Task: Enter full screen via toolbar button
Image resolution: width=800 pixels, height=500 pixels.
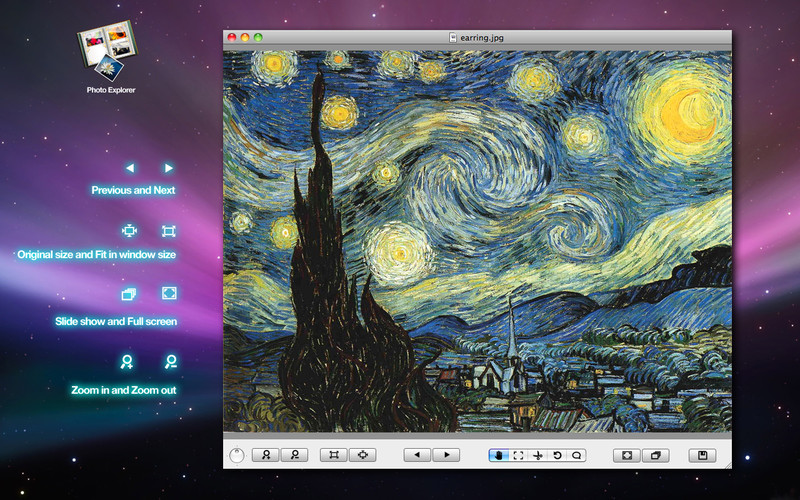Action: 627,455
